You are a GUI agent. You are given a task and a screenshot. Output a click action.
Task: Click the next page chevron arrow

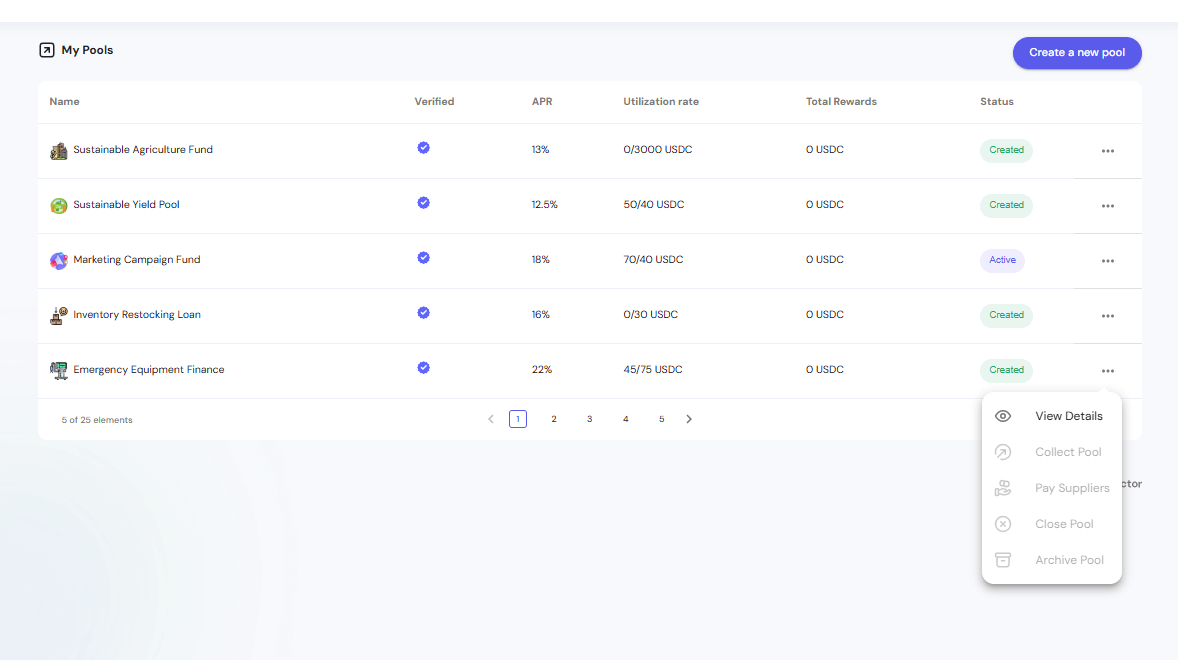coord(689,419)
